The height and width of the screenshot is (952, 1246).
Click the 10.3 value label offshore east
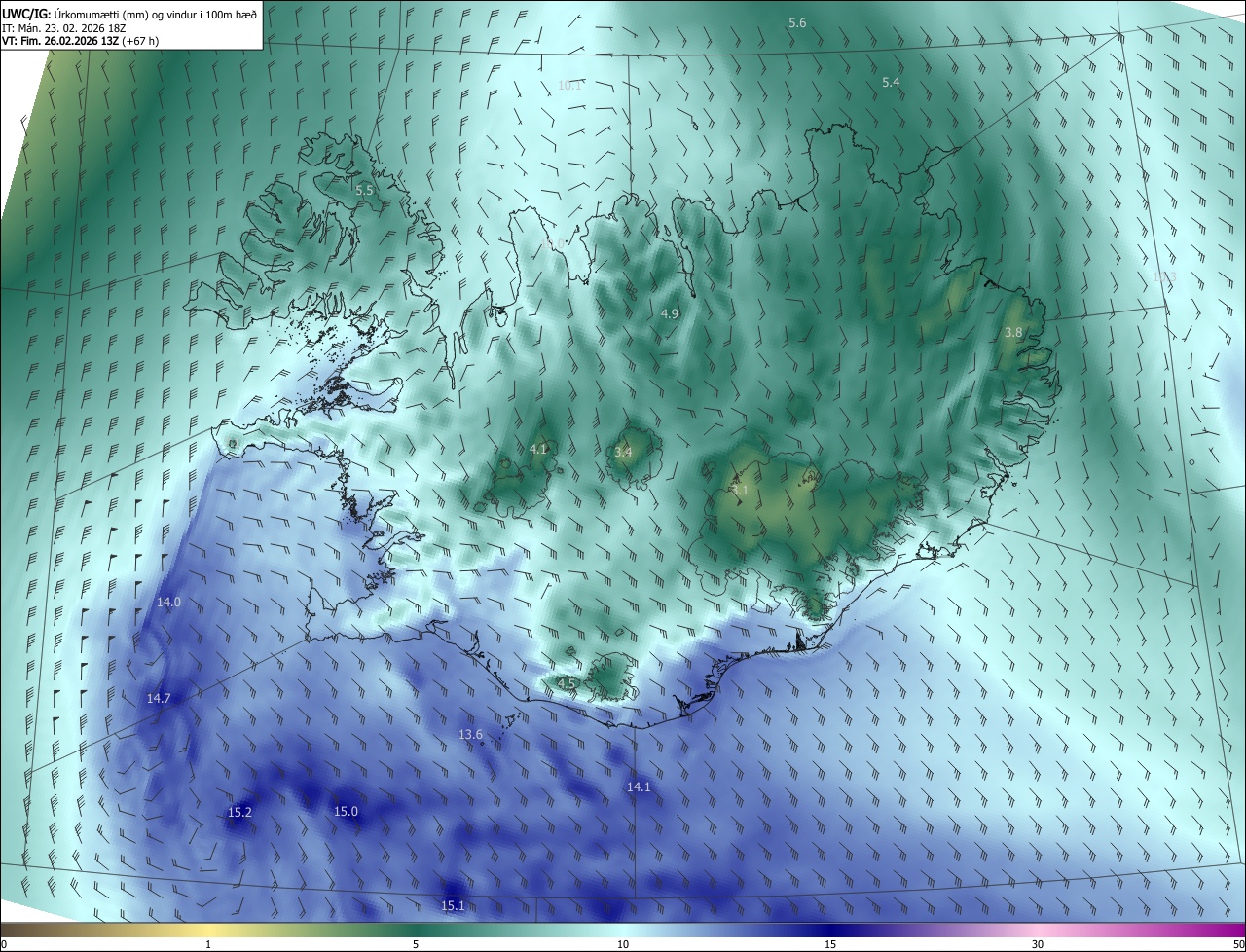(1164, 277)
